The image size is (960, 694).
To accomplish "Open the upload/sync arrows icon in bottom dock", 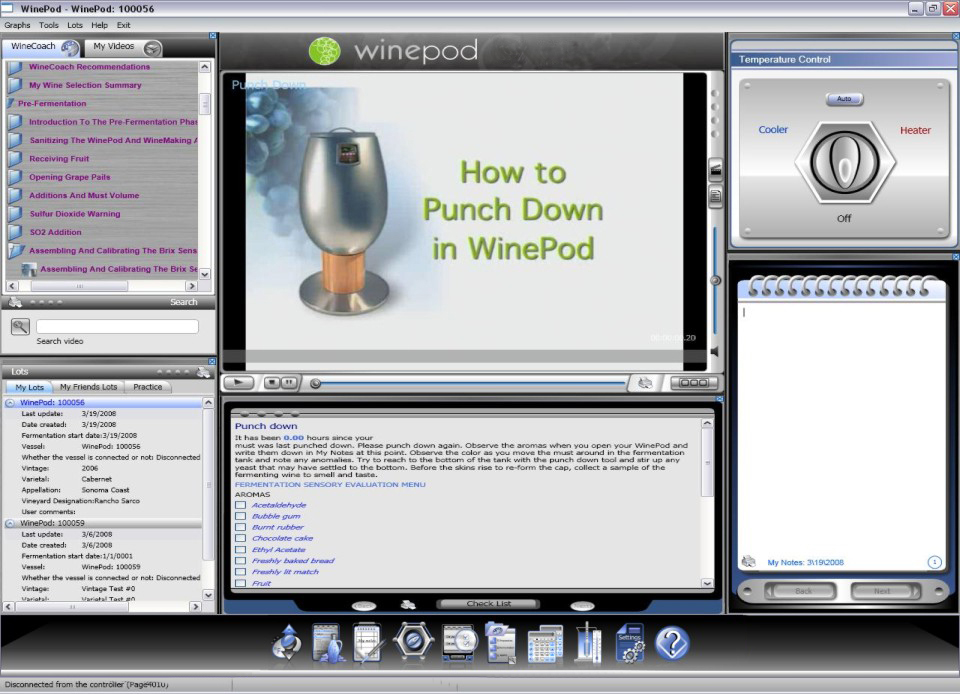I will (287, 644).
